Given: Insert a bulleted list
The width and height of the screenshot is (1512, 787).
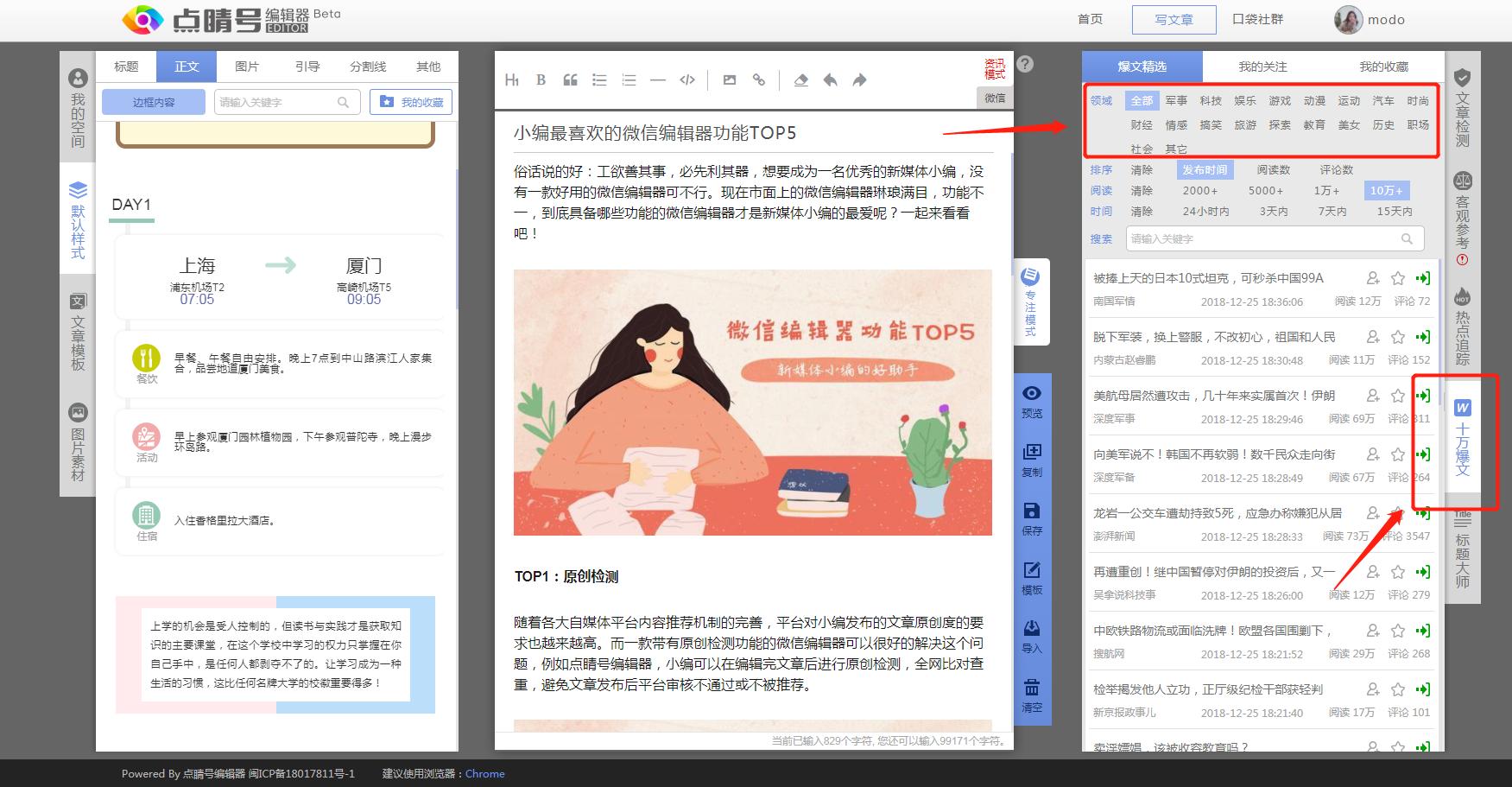Looking at the screenshot, I should point(599,80).
